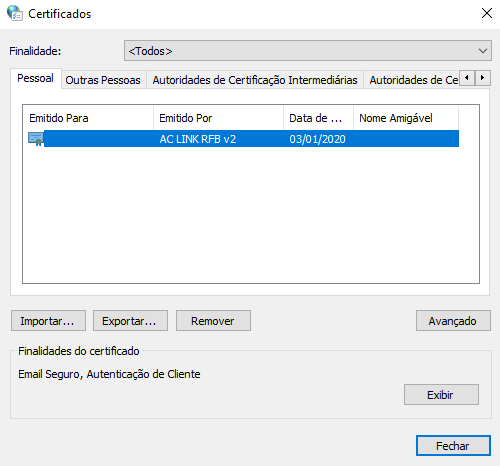Click the Remover button
Screen dimensions: 500x466
[213, 321]
